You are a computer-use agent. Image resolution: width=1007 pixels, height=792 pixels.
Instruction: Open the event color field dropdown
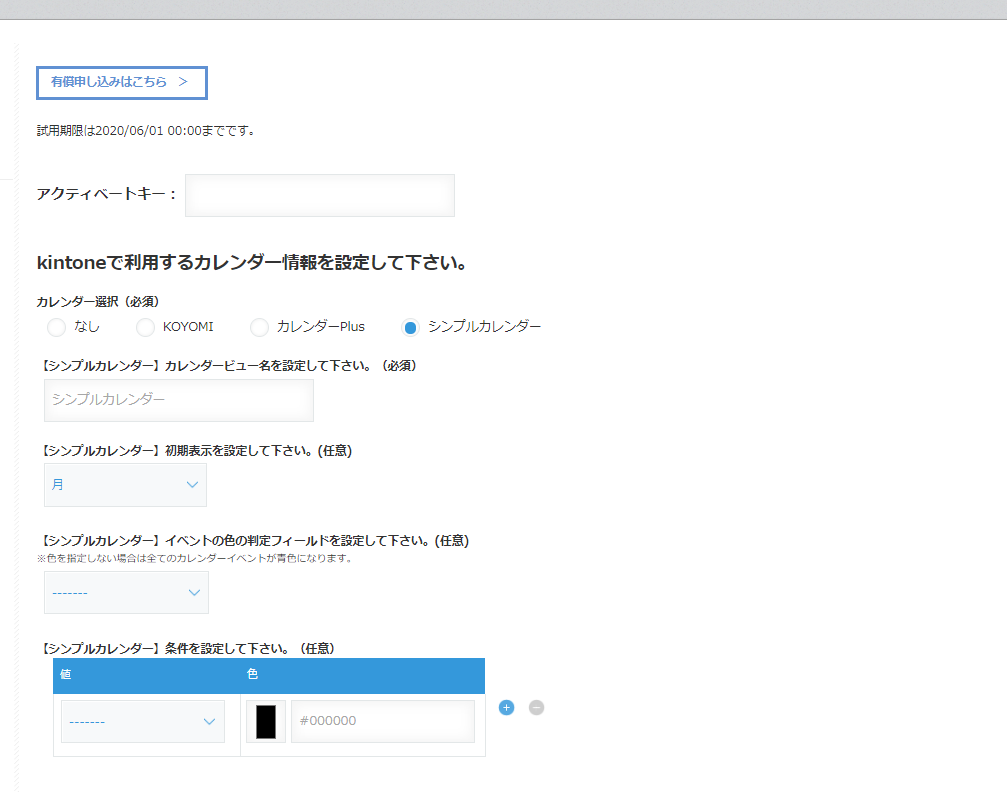[x=127, y=592]
